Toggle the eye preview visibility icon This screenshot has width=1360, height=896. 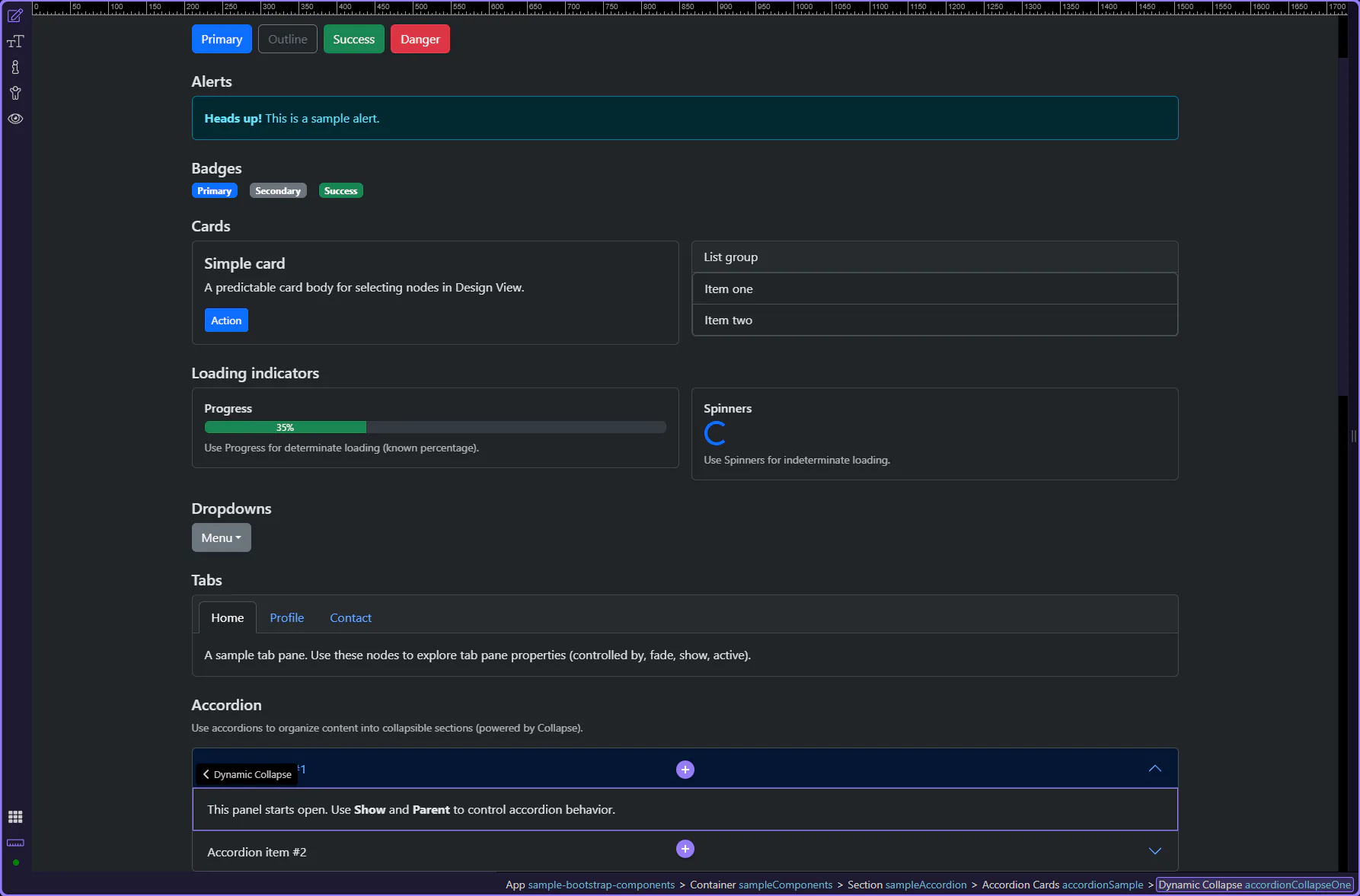click(15, 119)
